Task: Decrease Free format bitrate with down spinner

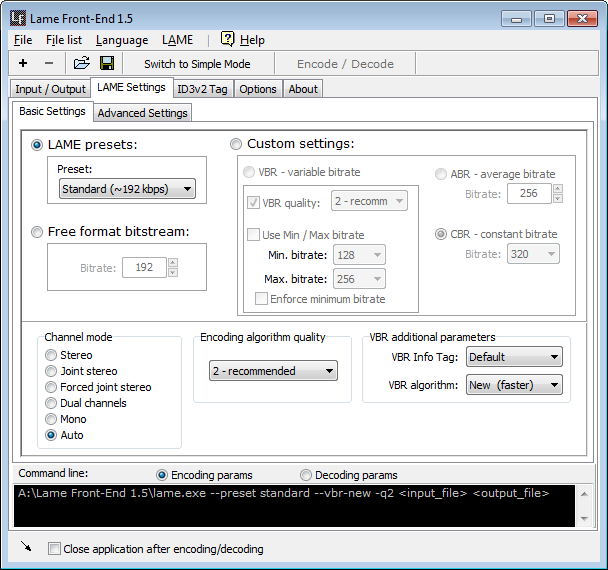Action: coord(173,272)
